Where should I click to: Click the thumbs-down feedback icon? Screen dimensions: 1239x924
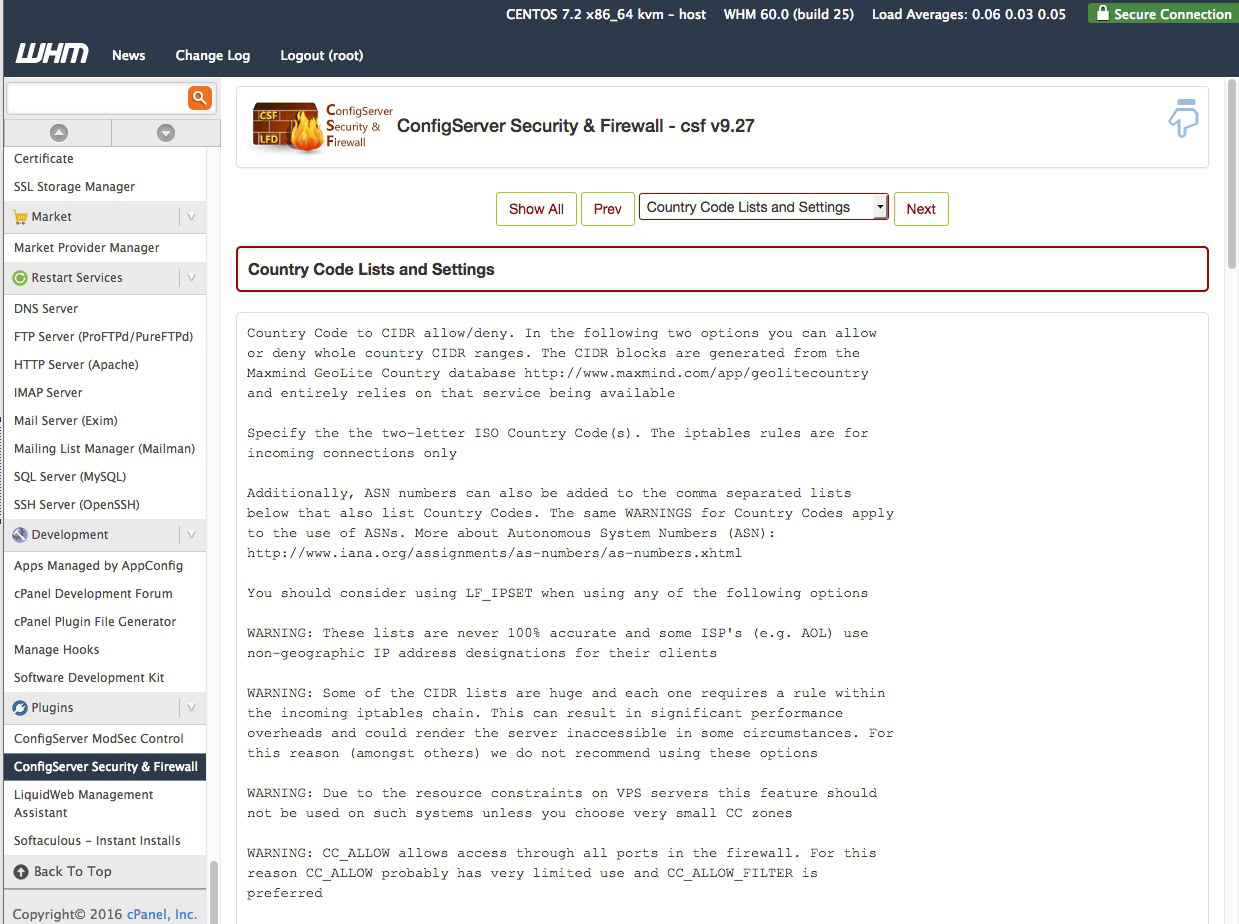[1183, 119]
